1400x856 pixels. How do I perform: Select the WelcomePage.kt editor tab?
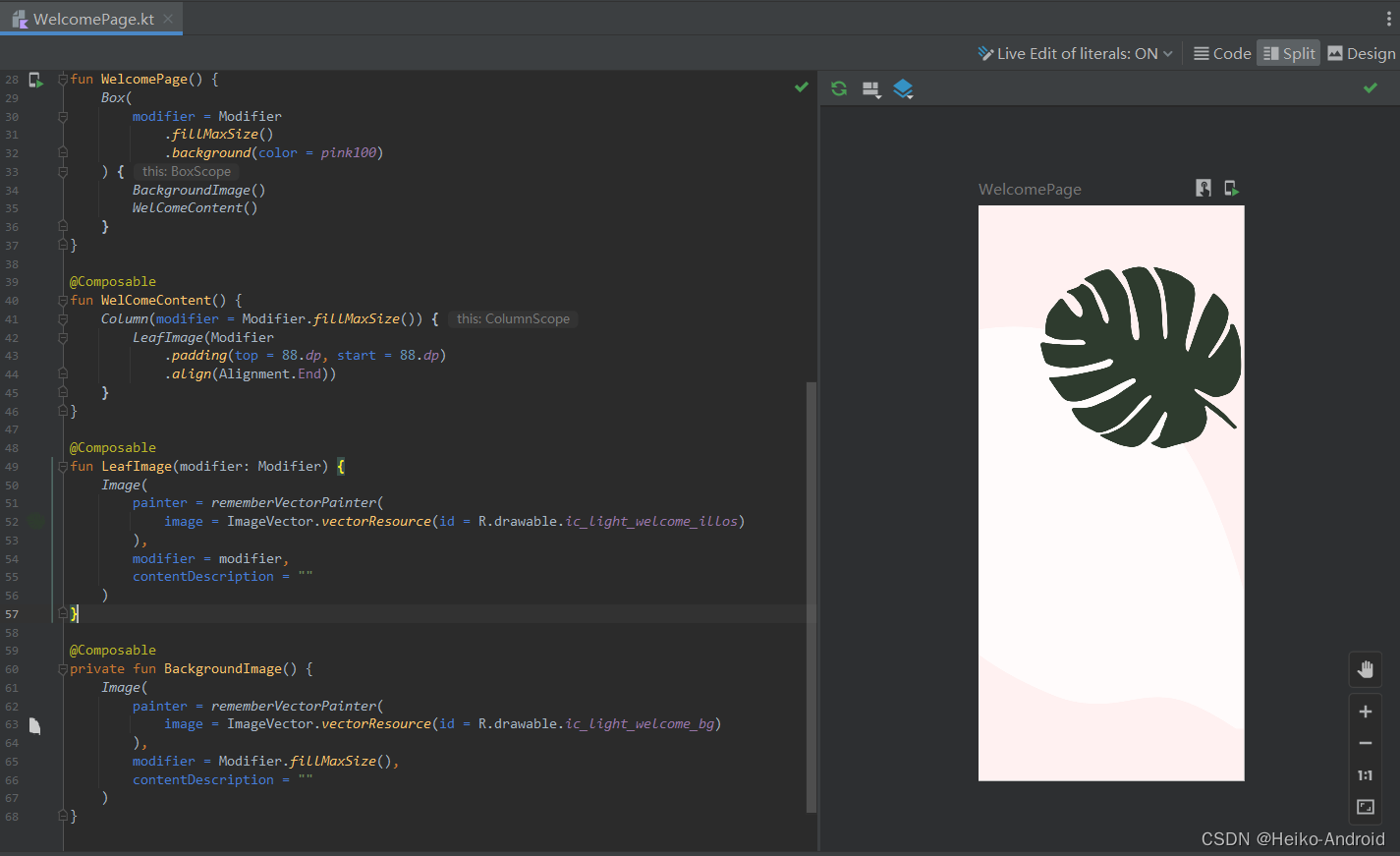pos(92,19)
